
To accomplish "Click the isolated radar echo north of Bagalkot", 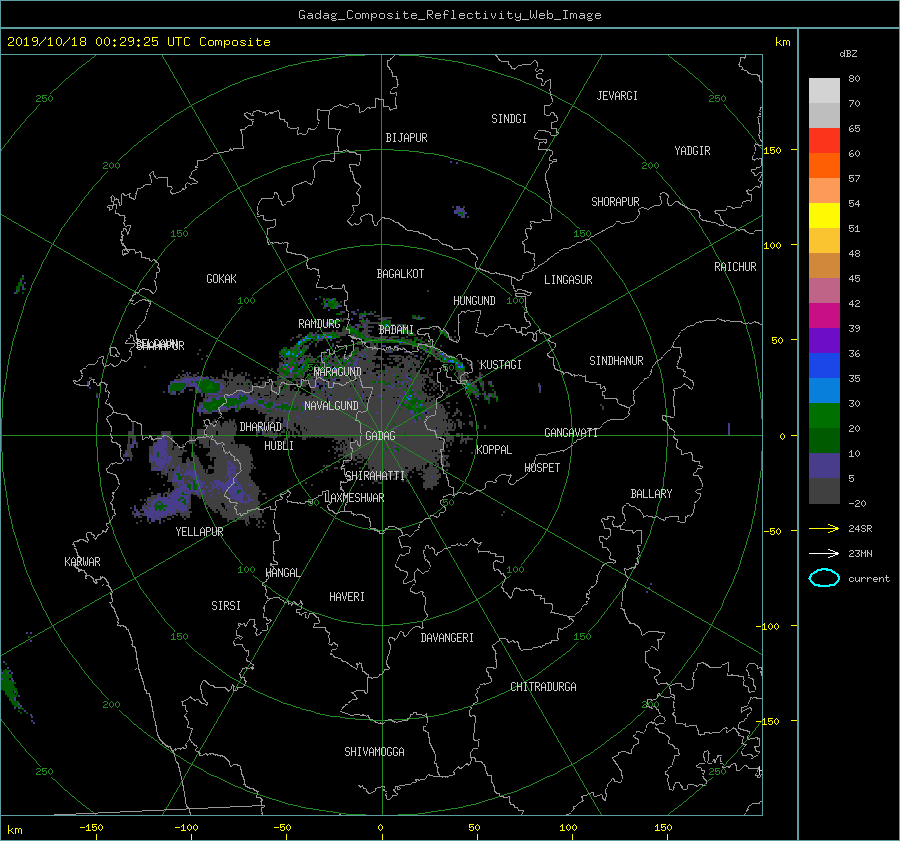I will 460,212.
